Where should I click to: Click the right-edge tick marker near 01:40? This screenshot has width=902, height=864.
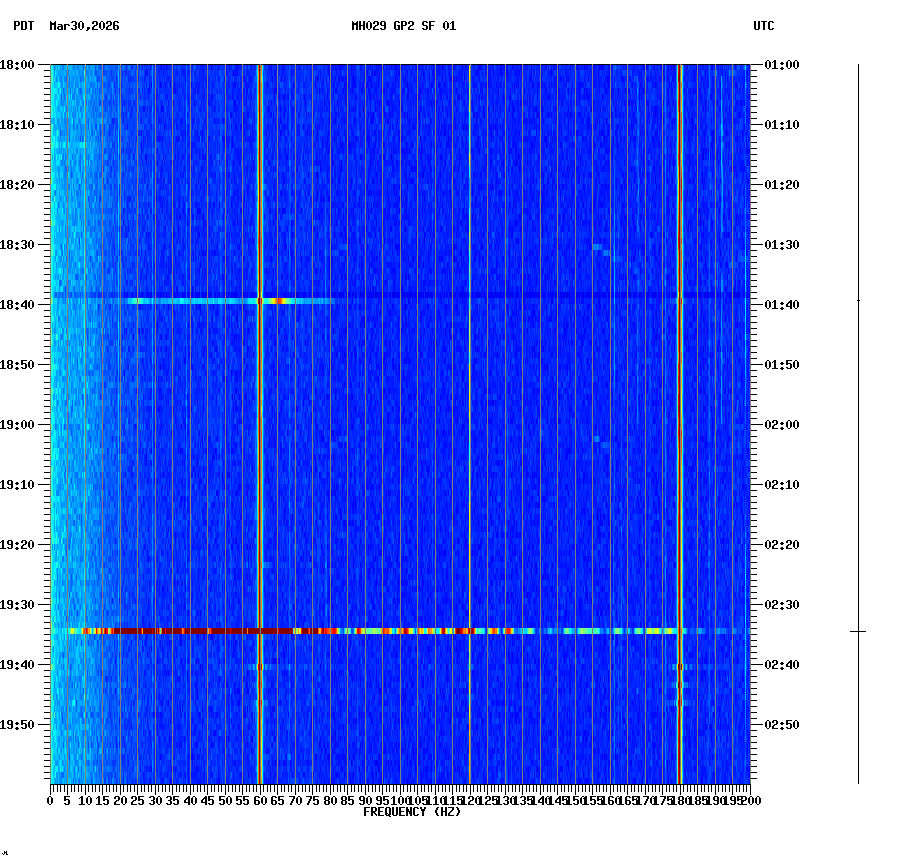tap(858, 299)
